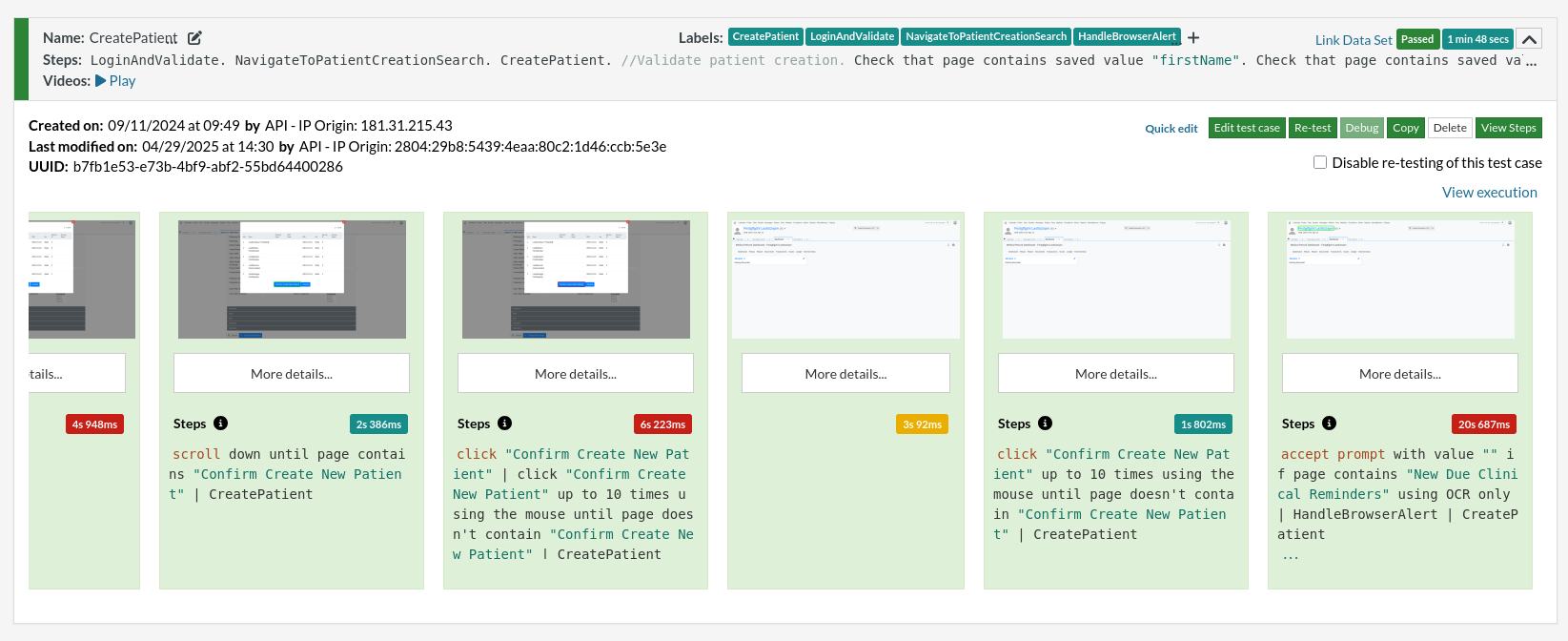Image resolution: width=1568 pixels, height=641 pixels.
Task: Click Created on IP Origin 181.31.215.43 text
Action: [x=358, y=125]
